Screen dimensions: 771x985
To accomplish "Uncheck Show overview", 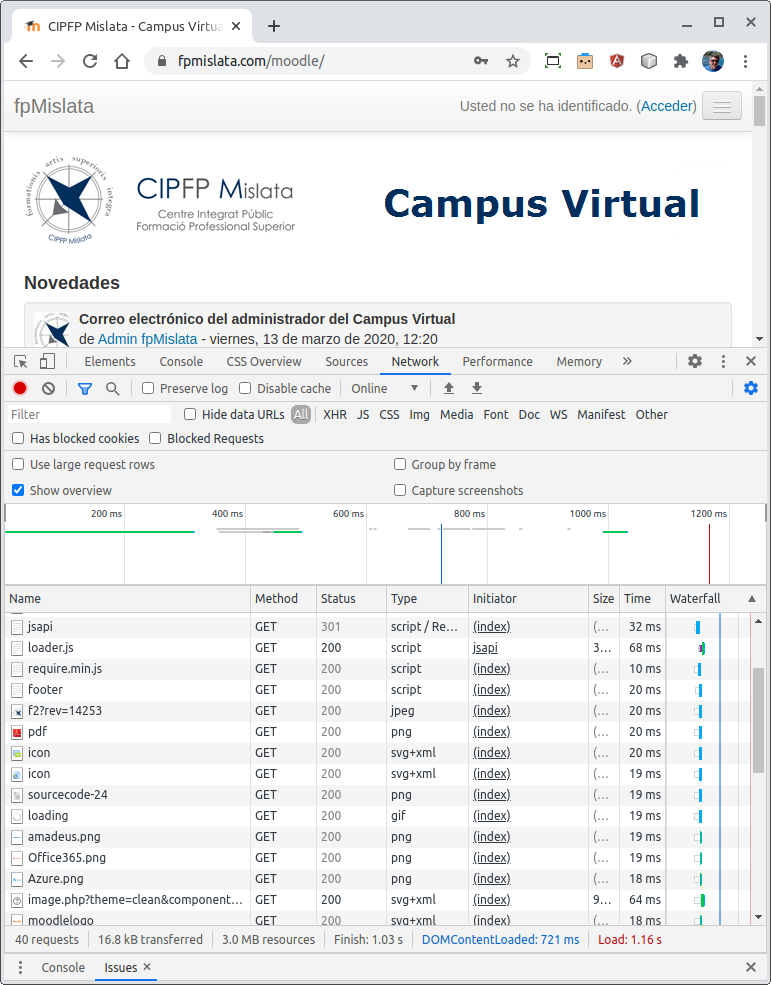I will click(x=18, y=490).
